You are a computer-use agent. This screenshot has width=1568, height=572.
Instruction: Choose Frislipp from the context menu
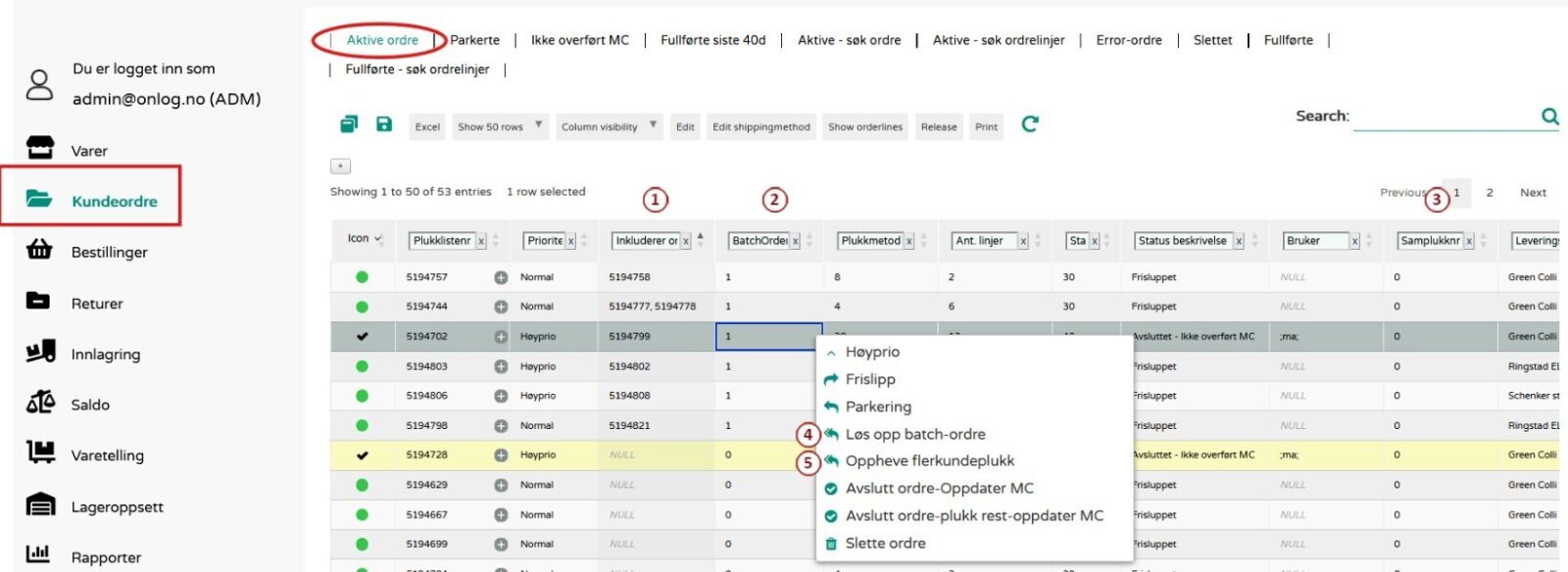click(870, 379)
